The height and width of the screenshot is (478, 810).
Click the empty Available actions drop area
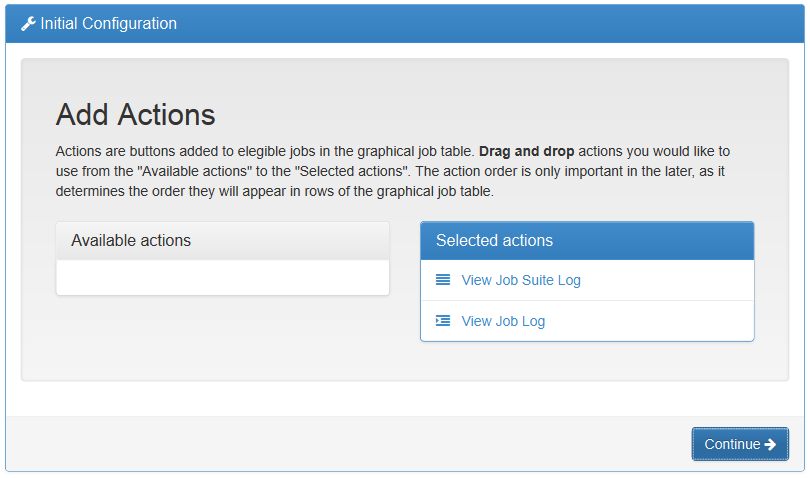pyautogui.click(x=222, y=277)
